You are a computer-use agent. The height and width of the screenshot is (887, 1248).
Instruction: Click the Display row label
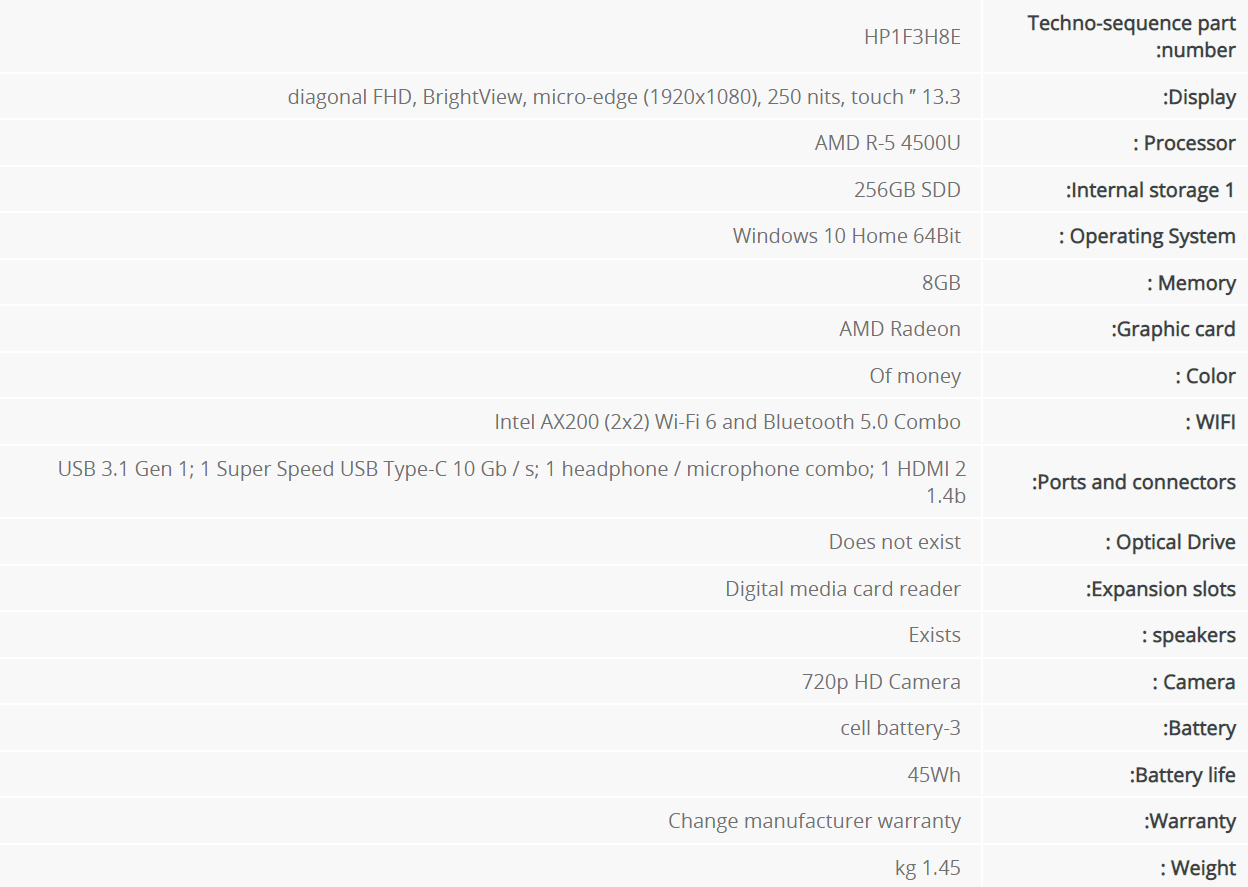1199,97
